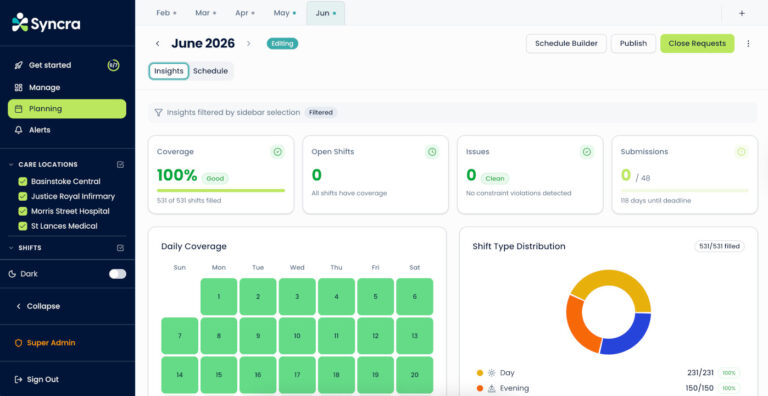Switch to the Feb month tab
The height and width of the screenshot is (396, 768).
tap(166, 13)
